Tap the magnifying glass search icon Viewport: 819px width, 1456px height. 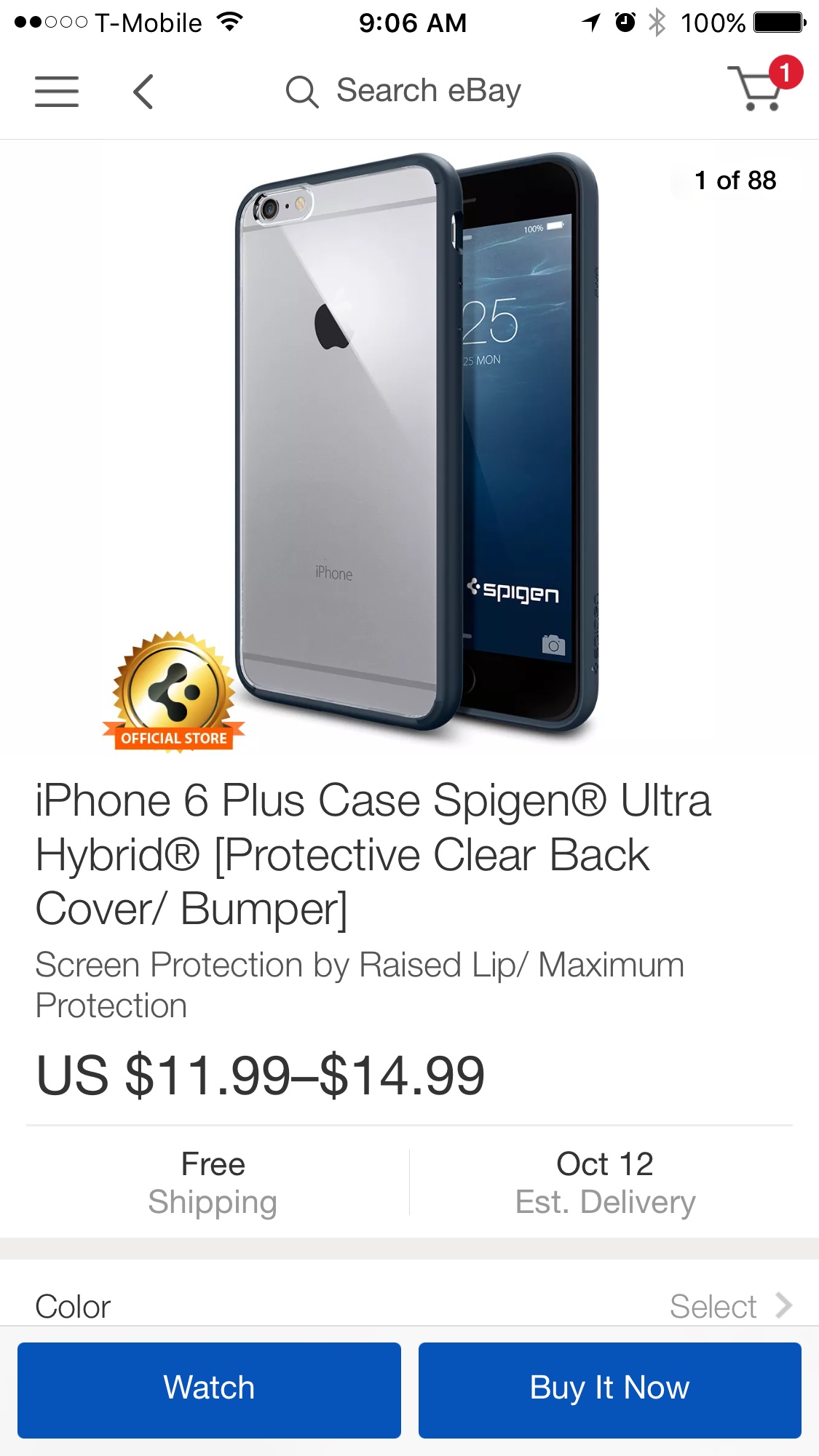point(301,92)
